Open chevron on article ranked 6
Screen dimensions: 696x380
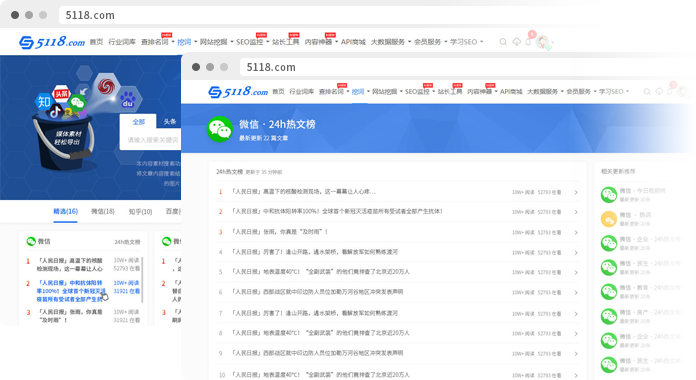(576, 293)
